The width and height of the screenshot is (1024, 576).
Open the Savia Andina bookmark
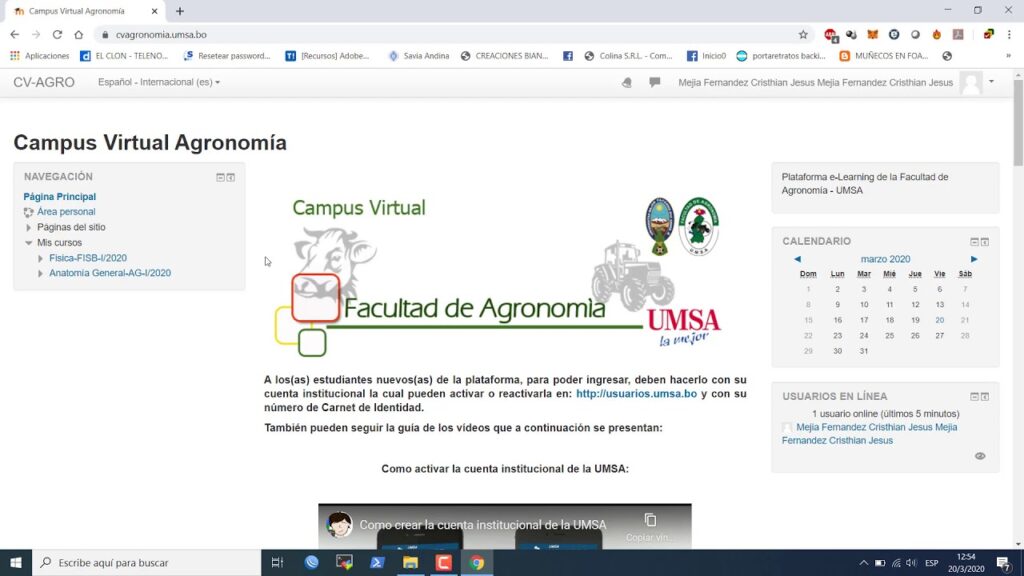pyautogui.click(x=419, y=56)
